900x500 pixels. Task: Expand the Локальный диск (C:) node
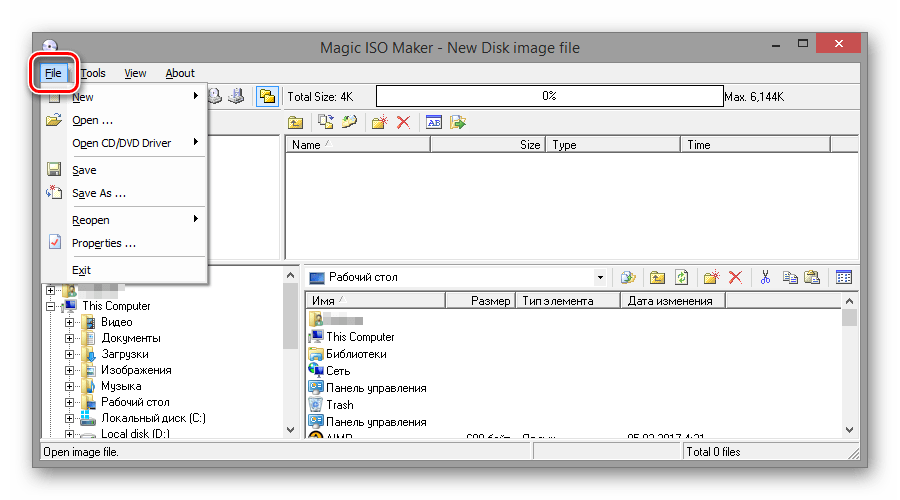pyautogui.click(x=69, y=418)
